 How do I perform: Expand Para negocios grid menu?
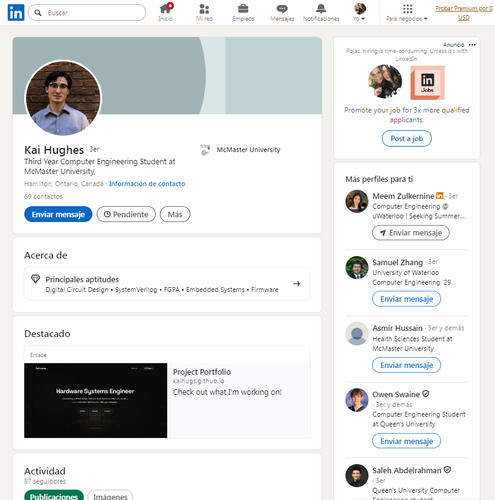[407, 12]
